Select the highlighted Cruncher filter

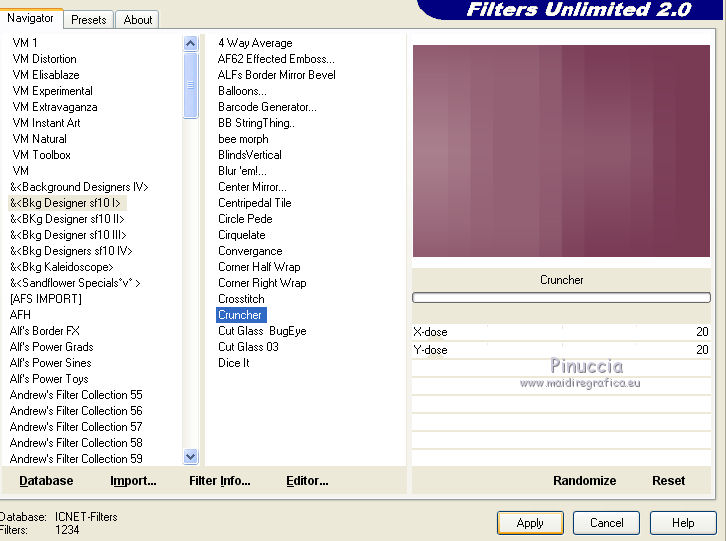(241, 315)
